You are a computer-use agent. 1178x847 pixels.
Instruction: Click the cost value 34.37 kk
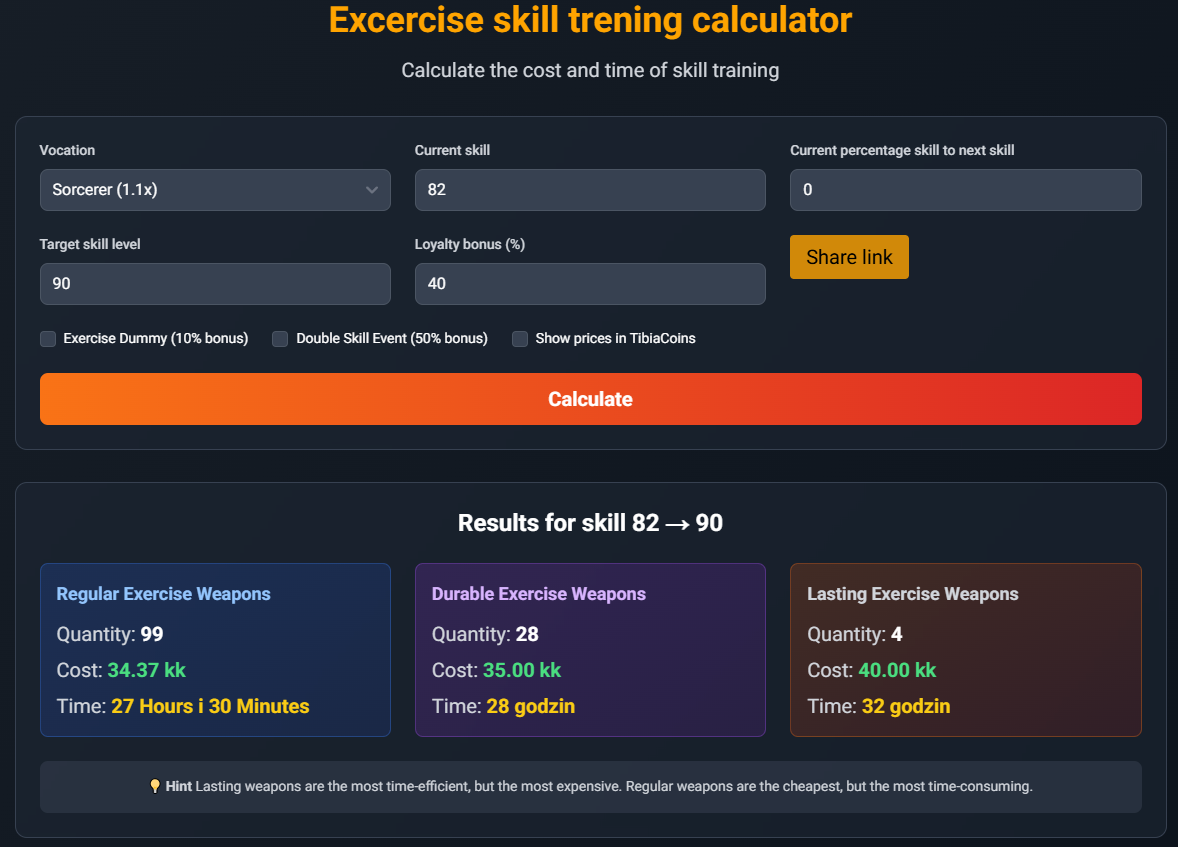coord(146,670)
